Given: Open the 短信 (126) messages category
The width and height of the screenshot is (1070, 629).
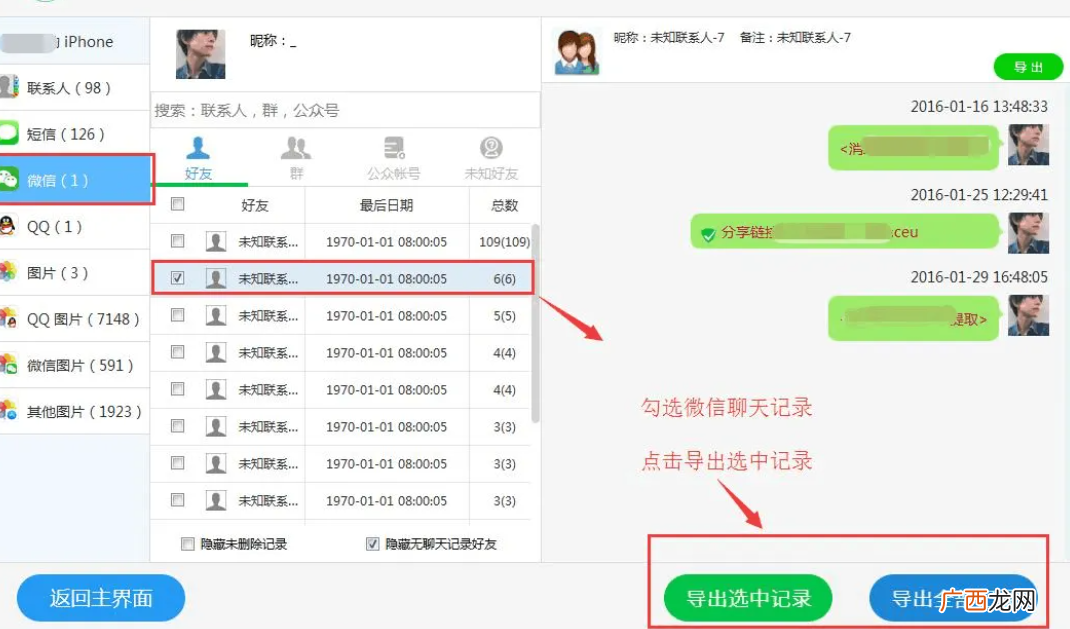Looking at the screenshot, I should click(74, 134).
